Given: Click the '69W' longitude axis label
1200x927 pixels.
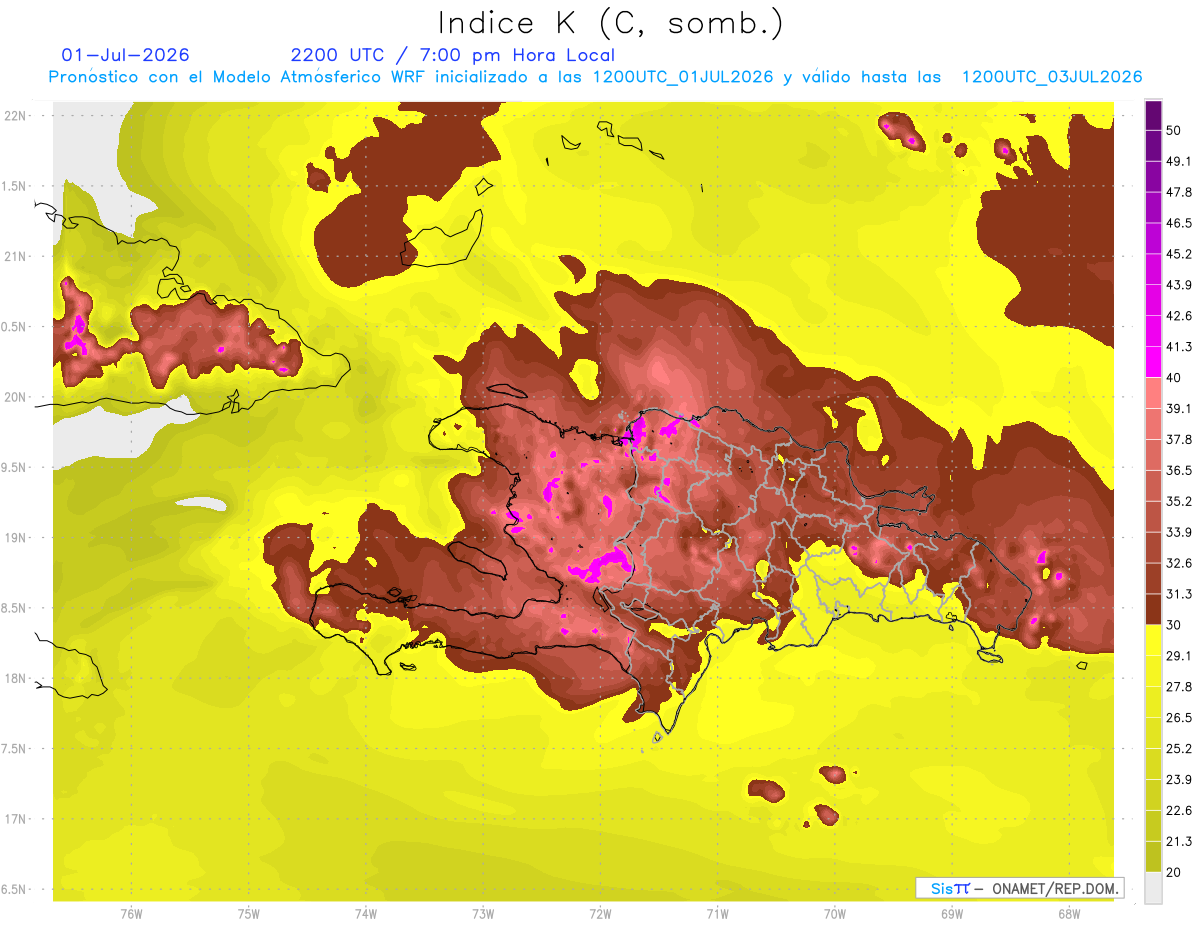Looking at the screenshot, I should (951, 914).
